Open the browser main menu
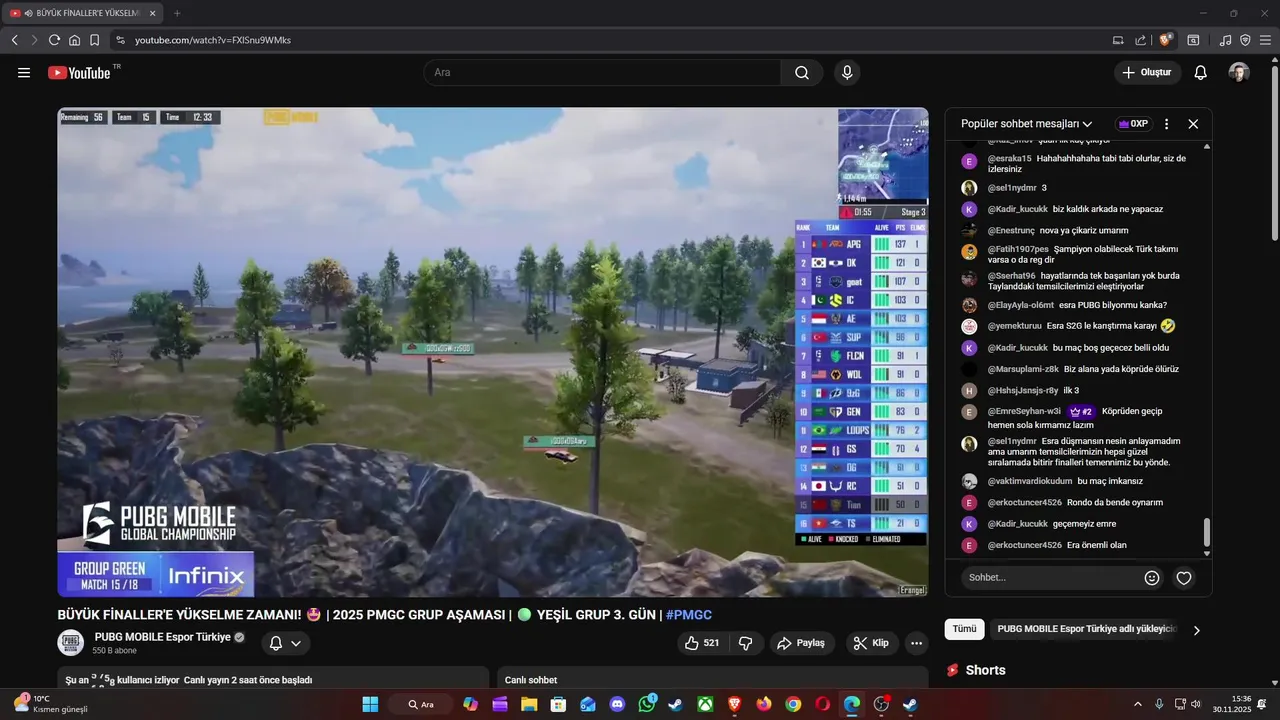Screen dimensions: 1280x720 (1265, 40)
